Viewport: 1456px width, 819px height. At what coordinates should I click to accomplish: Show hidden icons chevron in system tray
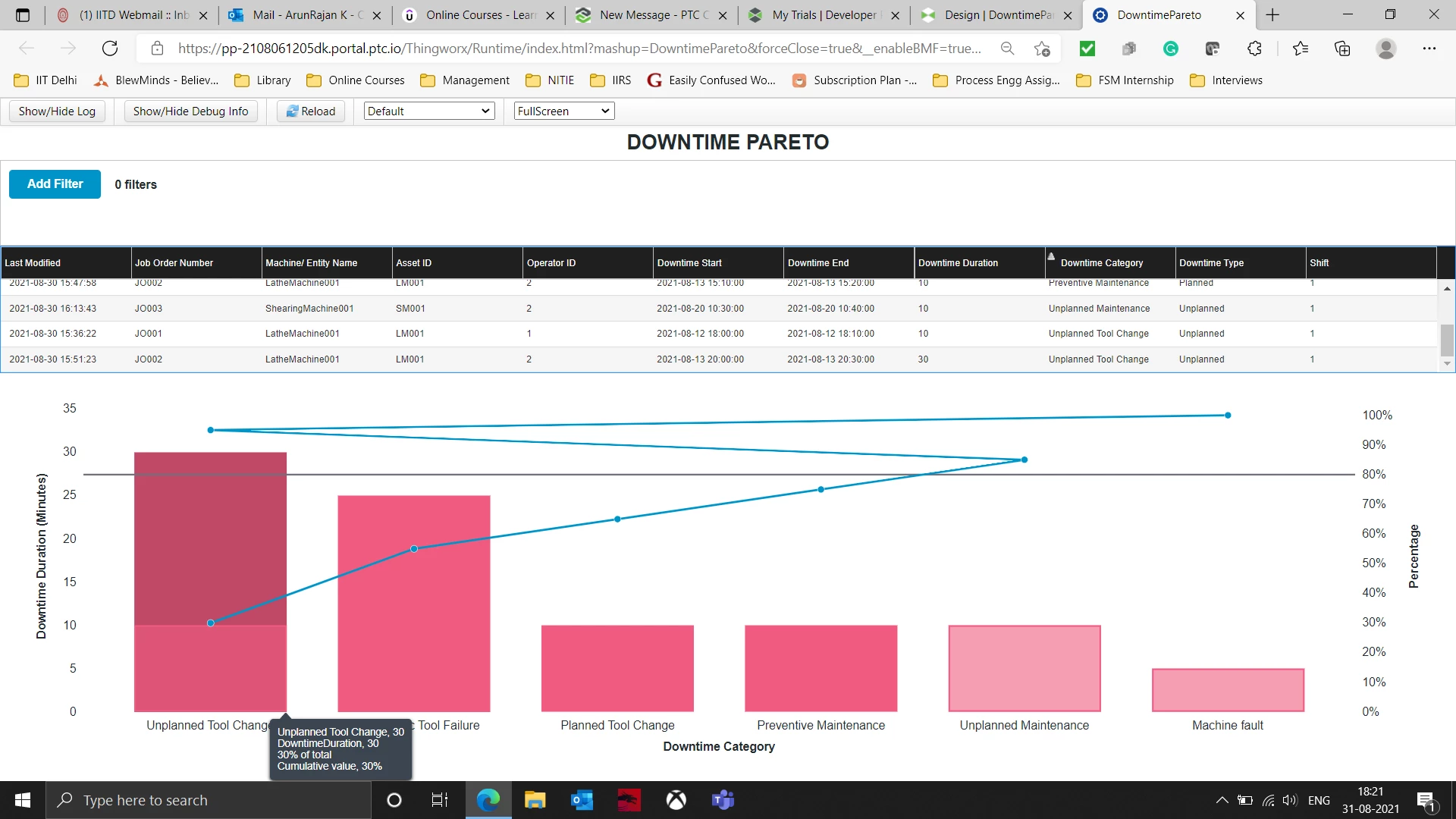(x=1222, y=800)
